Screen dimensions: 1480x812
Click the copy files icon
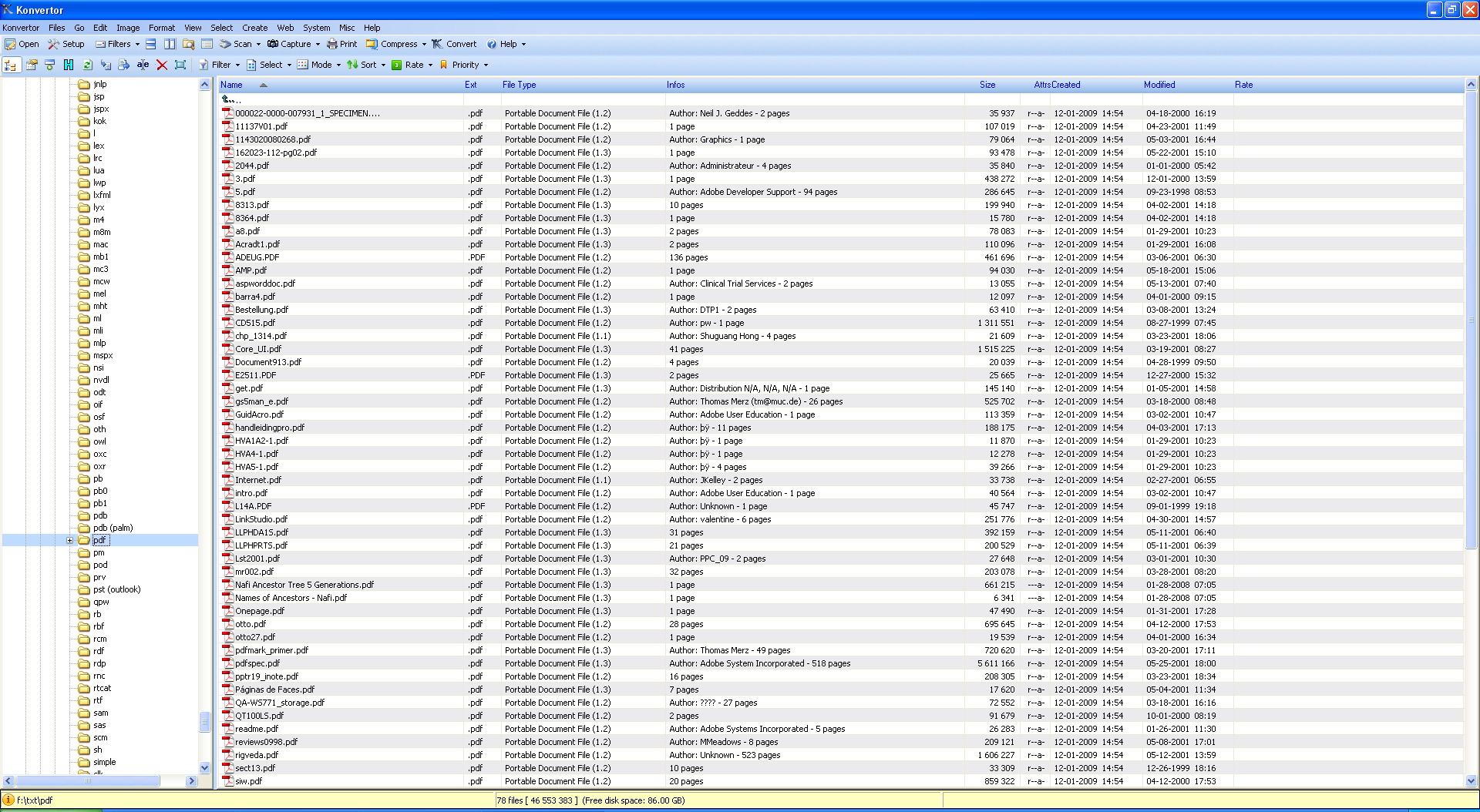pyautogui.click(x=106, y=65)
